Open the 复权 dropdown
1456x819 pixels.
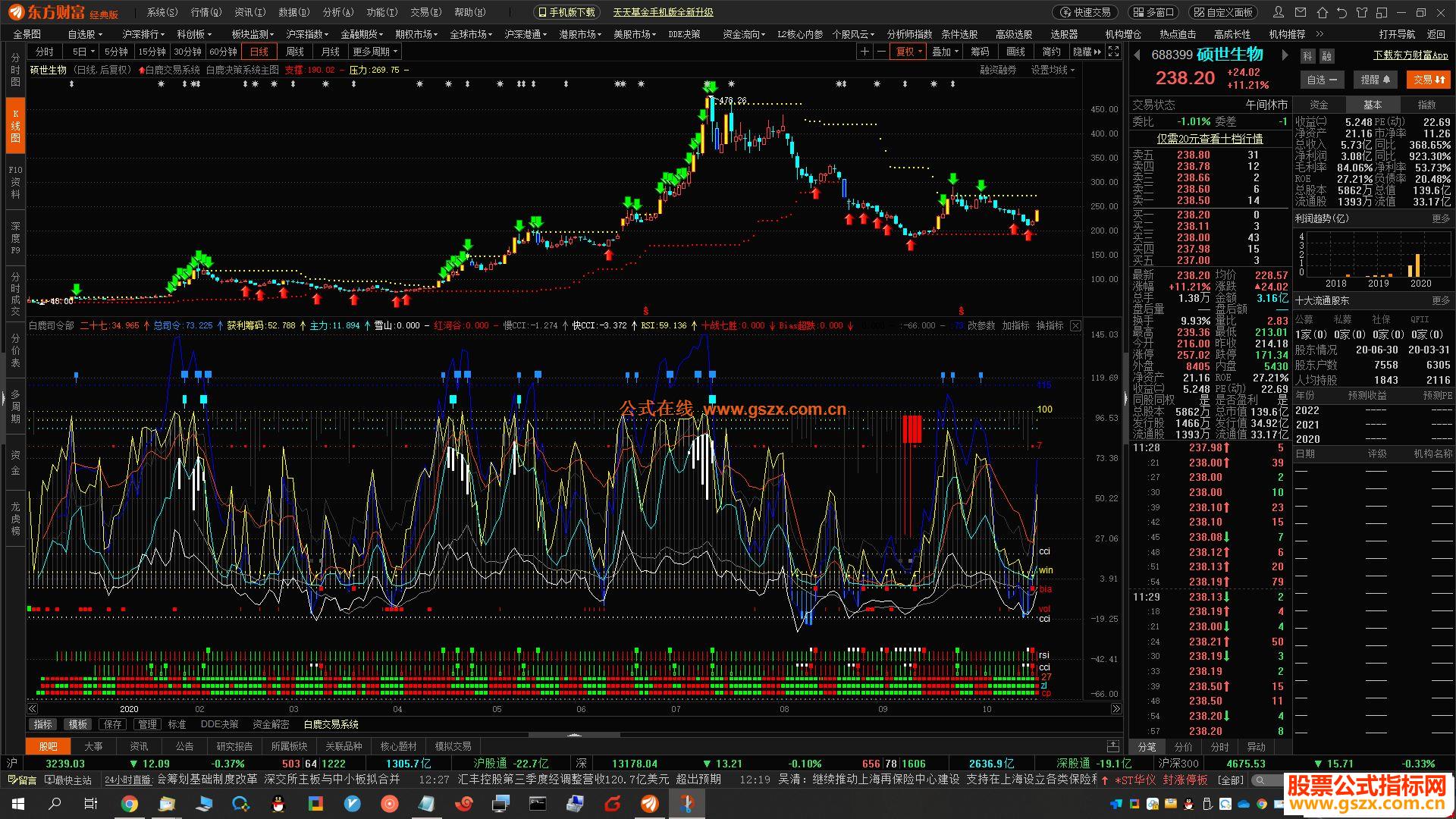coord(908,52)
